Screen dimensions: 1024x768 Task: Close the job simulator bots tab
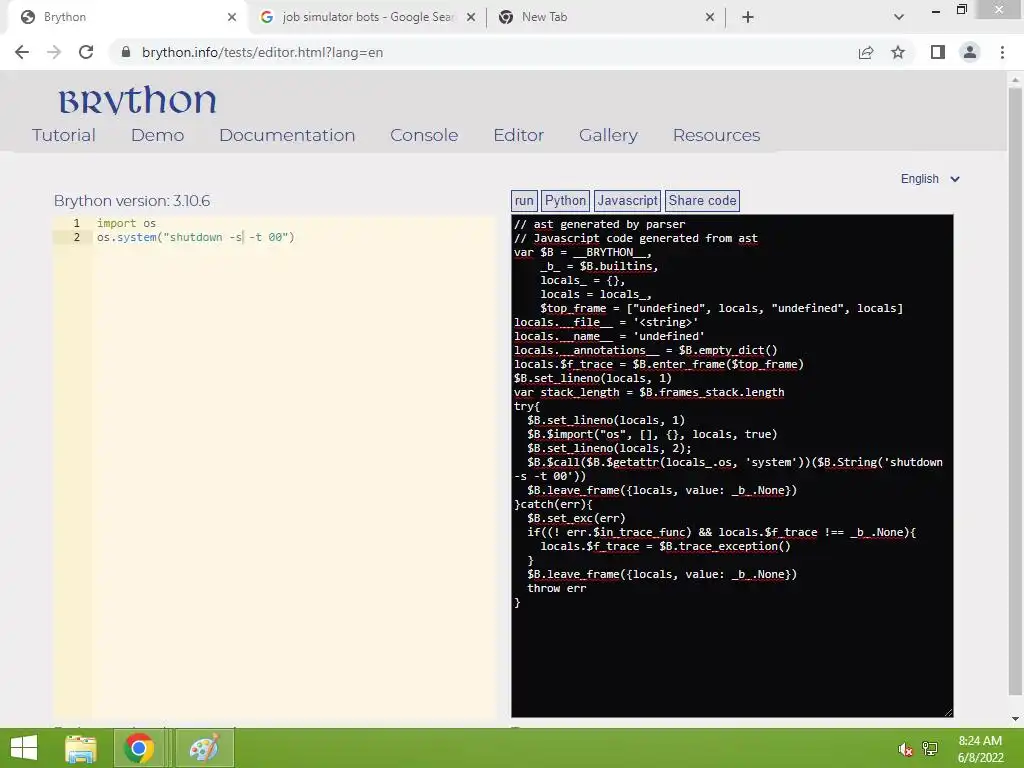471,17
